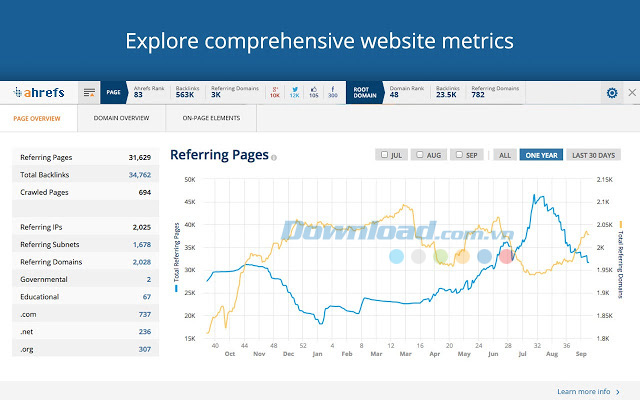
Task: Click the ahrefs logo
Action: [39, 93]
